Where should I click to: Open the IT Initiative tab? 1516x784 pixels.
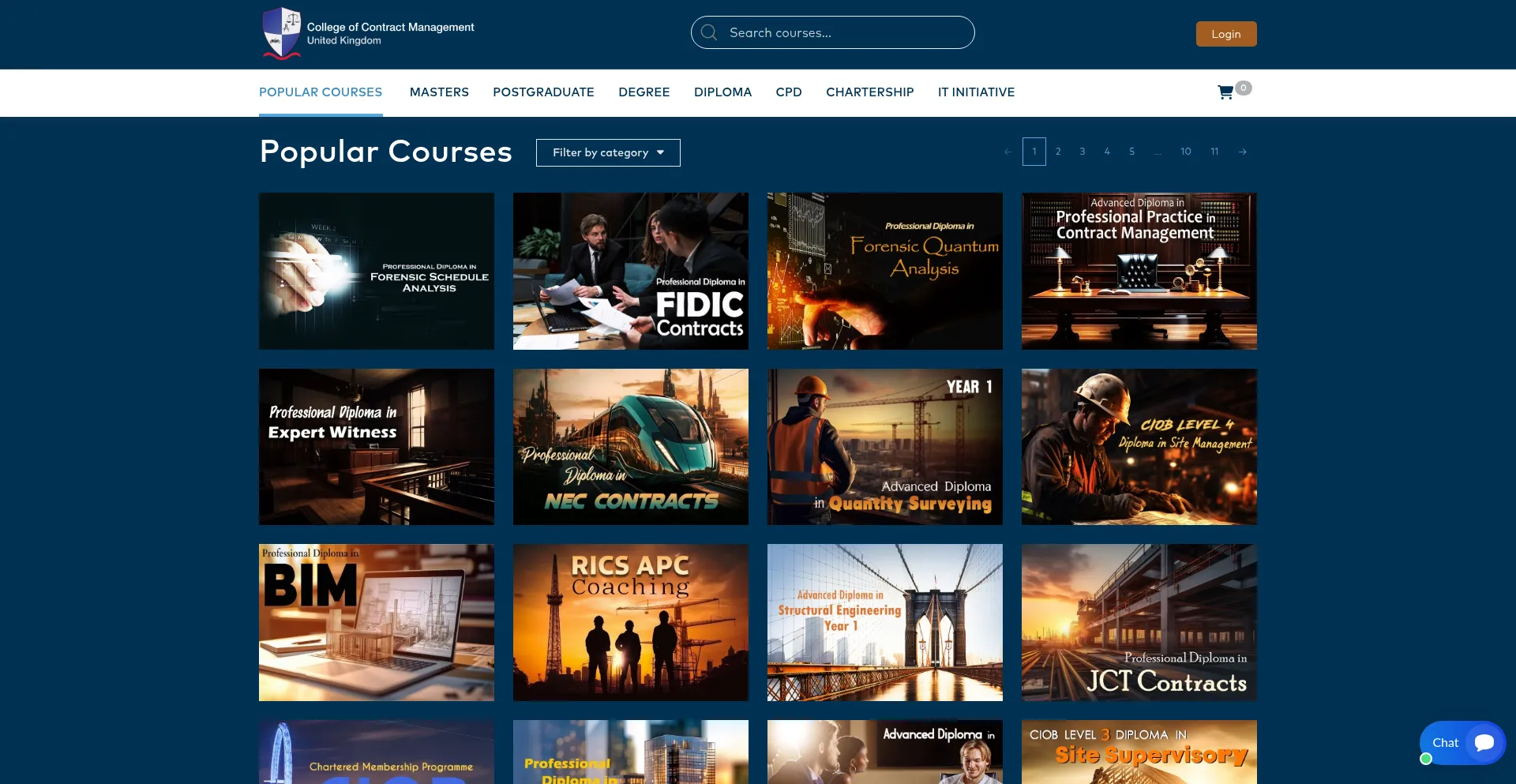click(x=976, y=92)
